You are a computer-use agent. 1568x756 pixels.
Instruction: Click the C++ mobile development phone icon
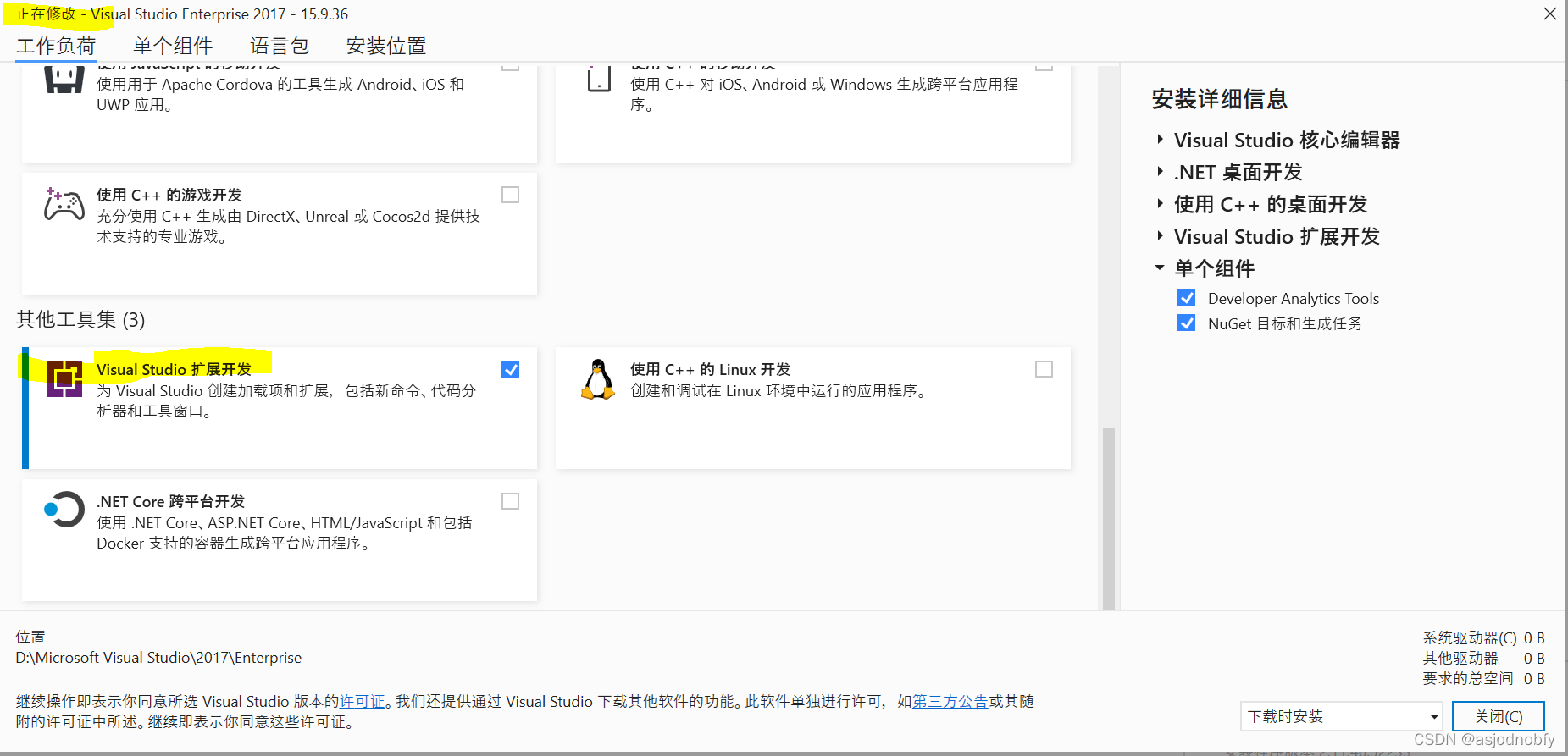pyautogui.click(x=599, y=80)
